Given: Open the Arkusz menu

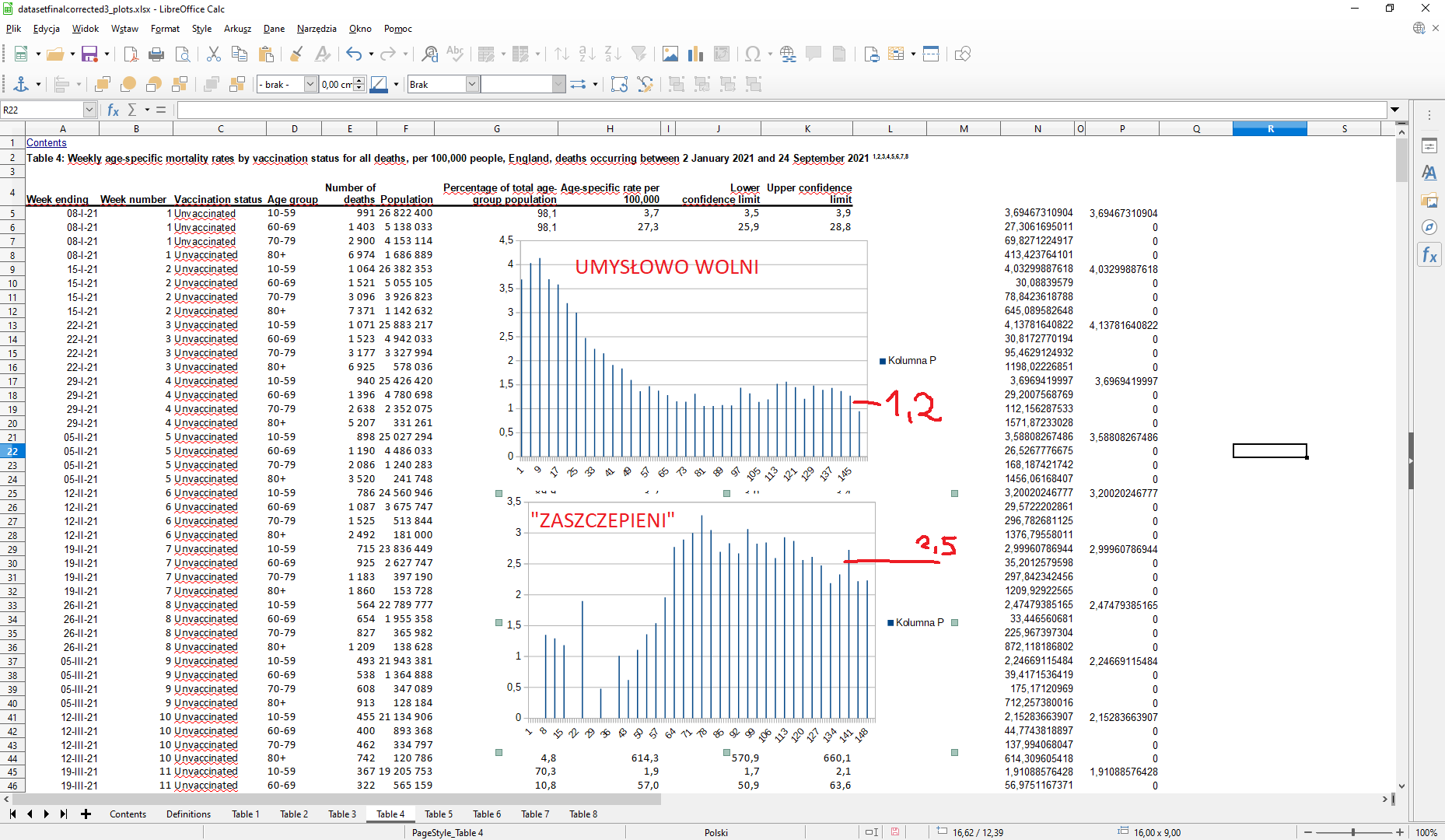Looking at the screenshot, I should pos(237,29).
